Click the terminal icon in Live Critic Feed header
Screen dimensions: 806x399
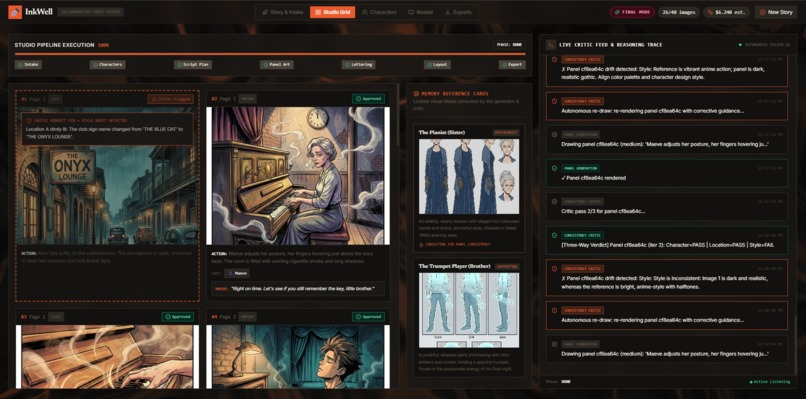551,45
